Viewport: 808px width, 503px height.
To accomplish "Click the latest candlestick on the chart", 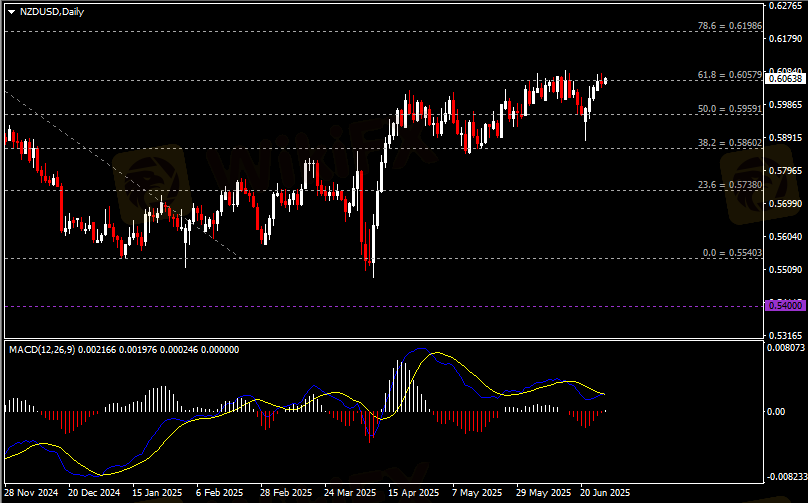I will [x=605, y=81].
